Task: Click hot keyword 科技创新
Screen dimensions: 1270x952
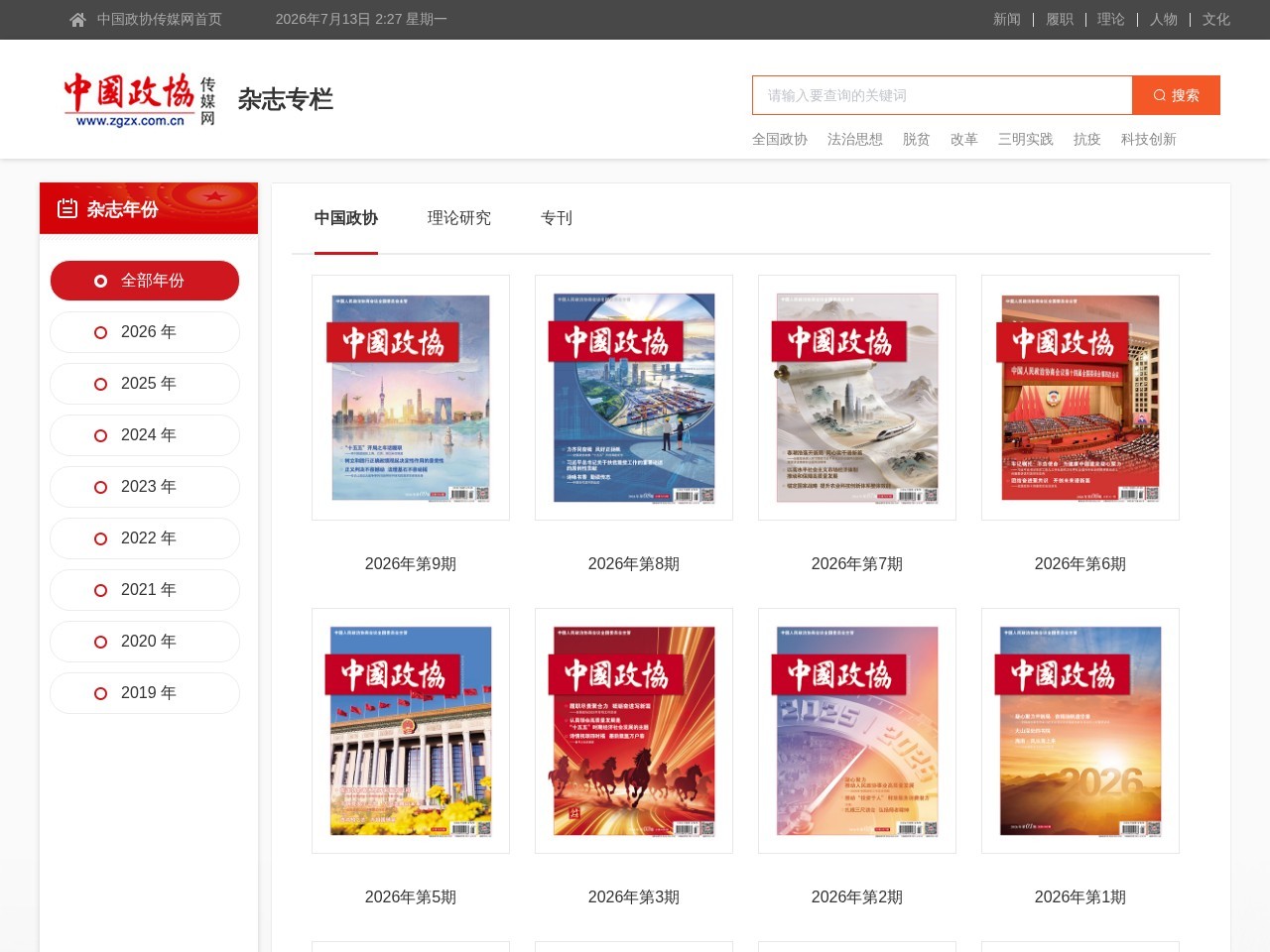Action: (x=1149, y=139)
